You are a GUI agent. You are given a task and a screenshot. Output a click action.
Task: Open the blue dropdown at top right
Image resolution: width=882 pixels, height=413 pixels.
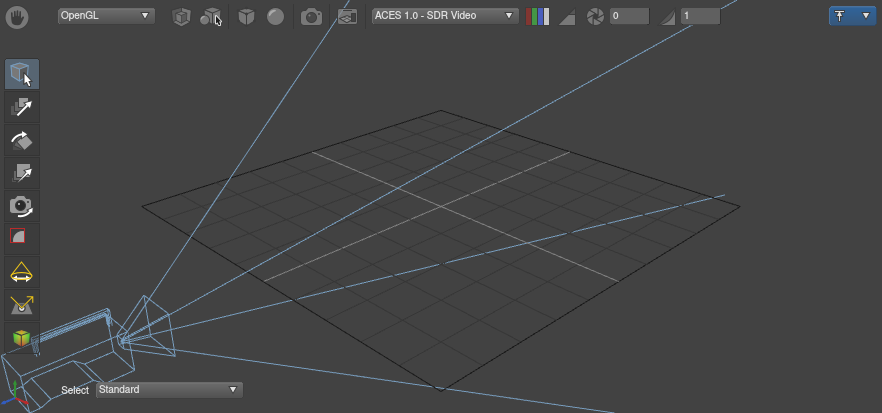851,16
